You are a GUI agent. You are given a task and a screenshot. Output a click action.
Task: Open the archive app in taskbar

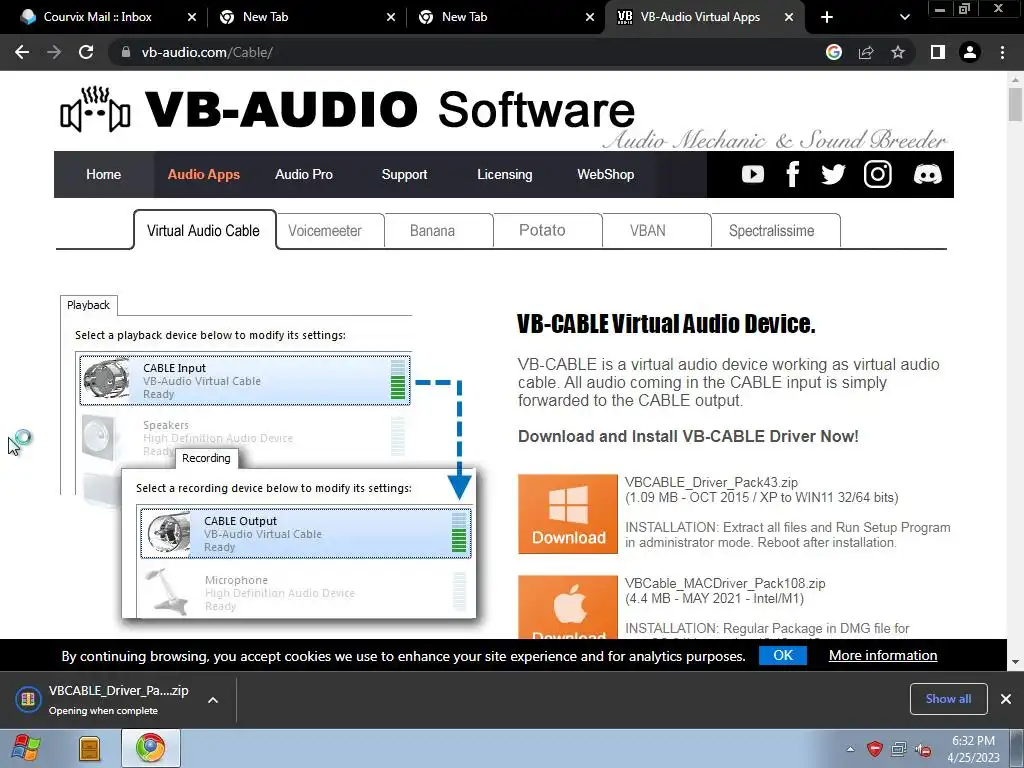pyautogui.click(x=89, y=748)
